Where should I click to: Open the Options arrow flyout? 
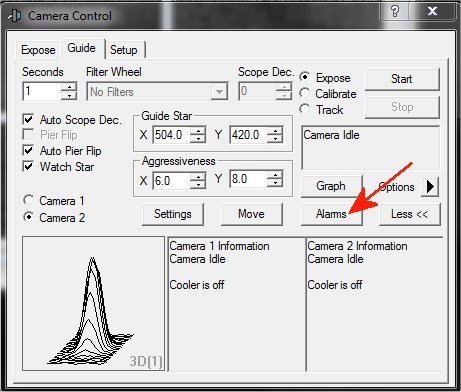[x=430, y=187]
